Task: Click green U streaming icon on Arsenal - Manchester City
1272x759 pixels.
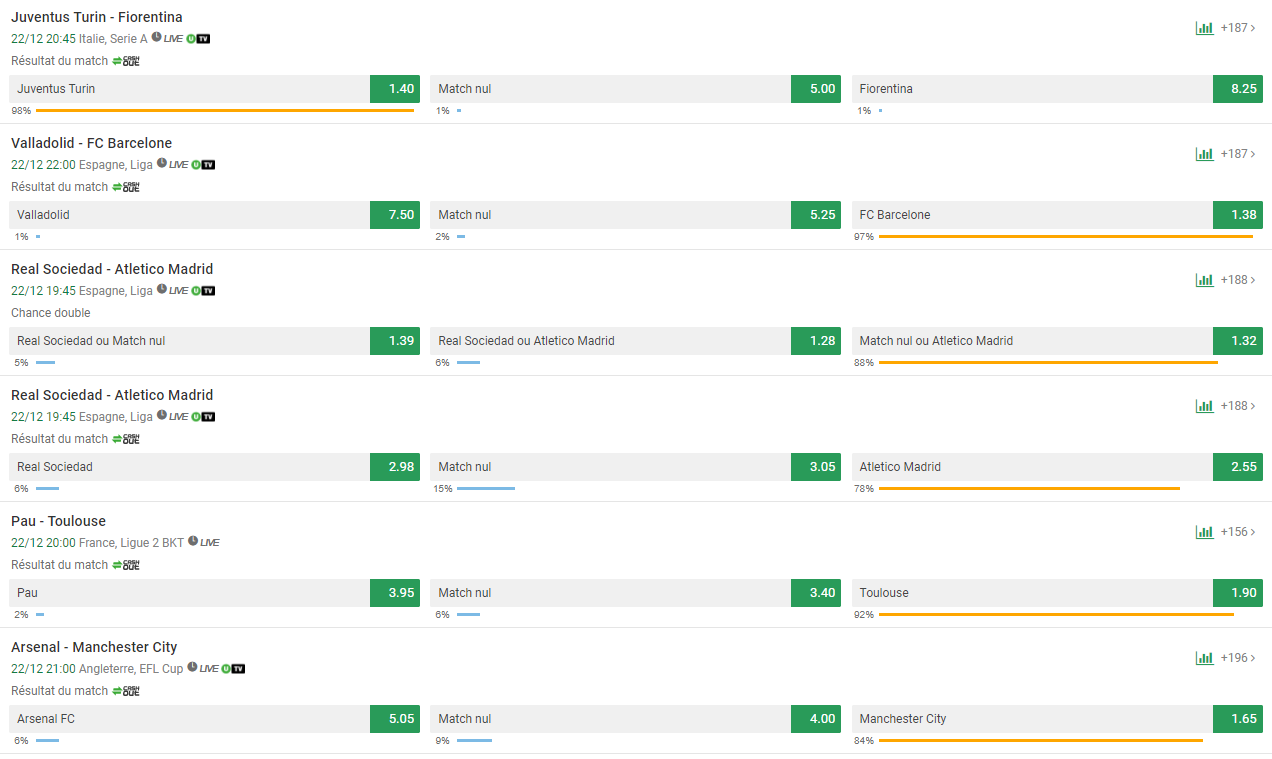Action: [225, 669]
